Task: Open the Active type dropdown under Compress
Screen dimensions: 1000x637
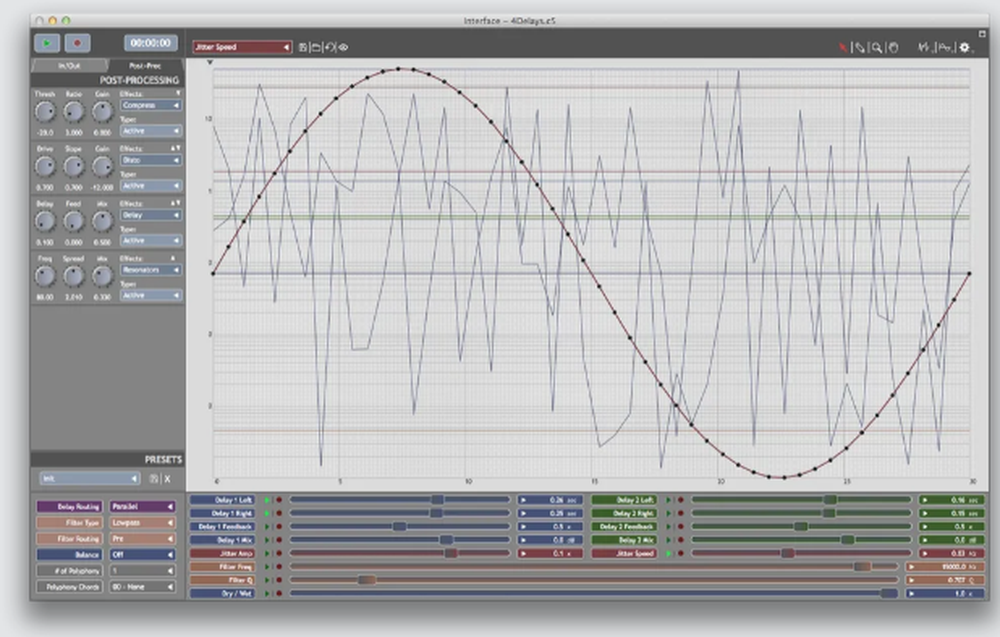Action: tap(151, 131)
